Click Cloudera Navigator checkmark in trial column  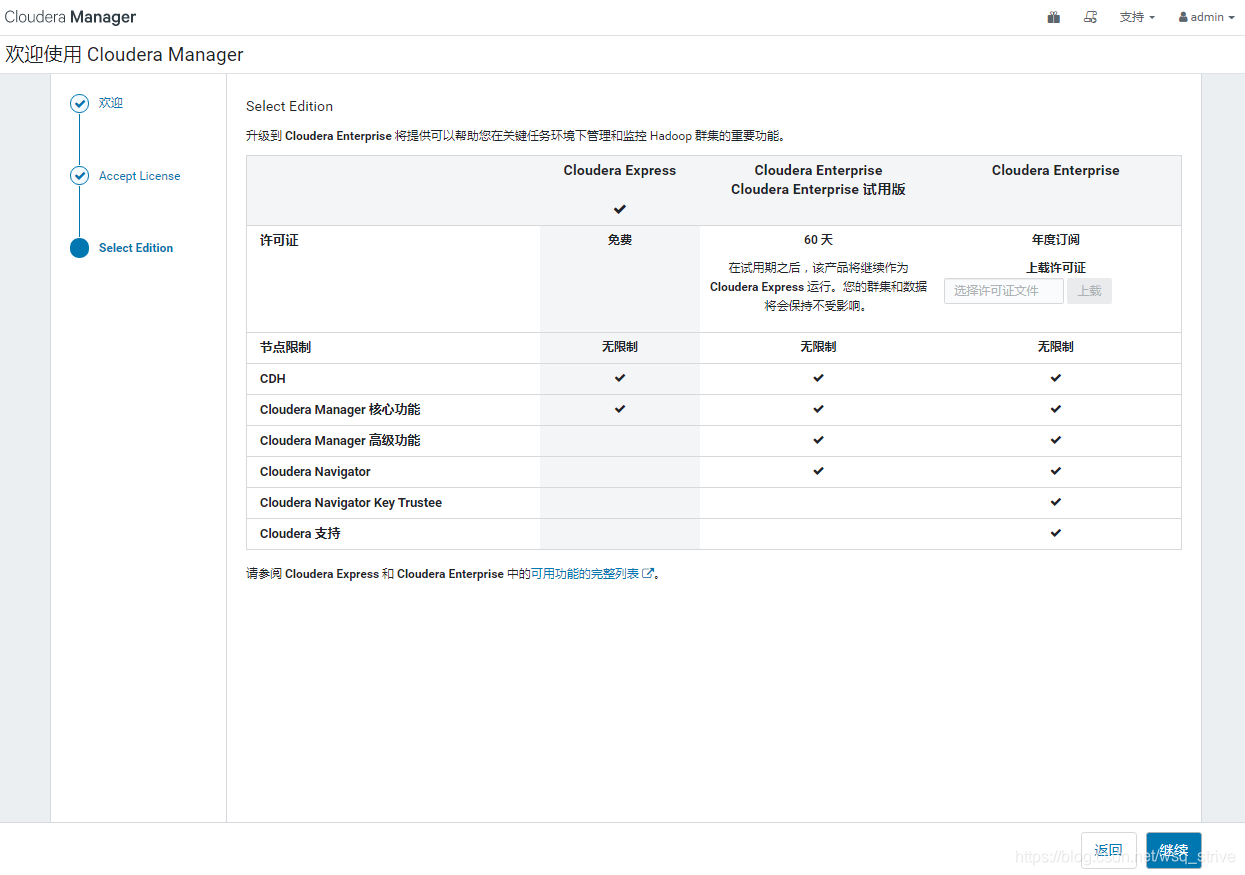pos(818,471)
